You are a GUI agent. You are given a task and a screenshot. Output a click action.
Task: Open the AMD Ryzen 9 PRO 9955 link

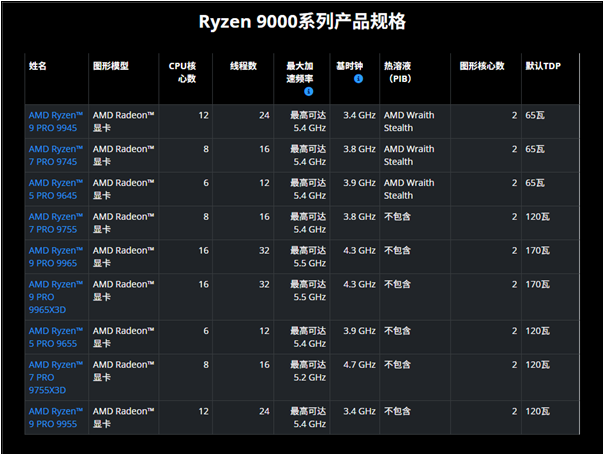click(56, 417)
